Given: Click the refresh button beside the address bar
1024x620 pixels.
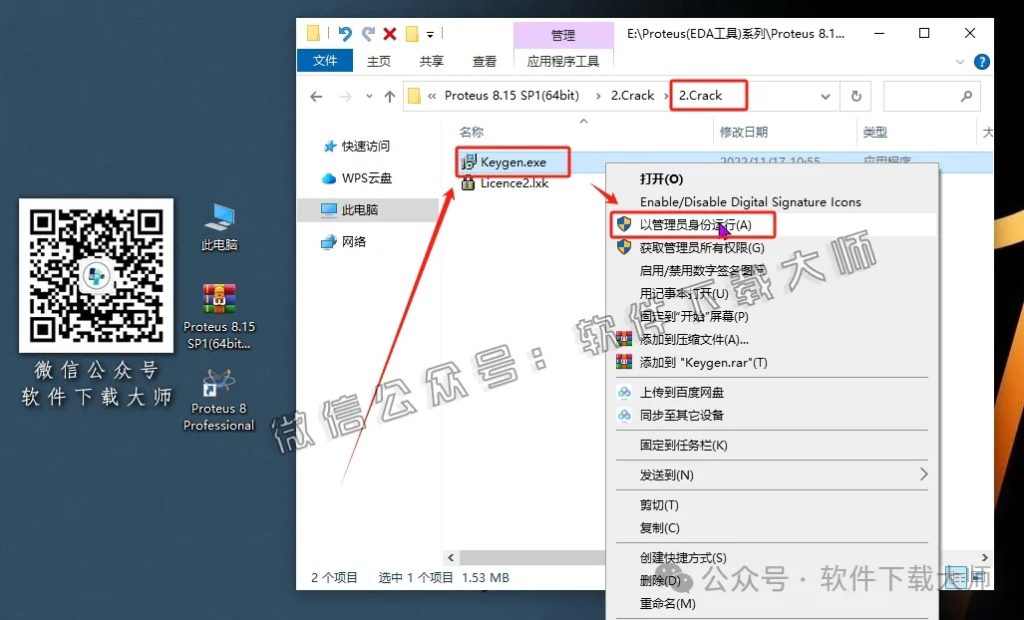Looking at the screenshot, I should 858,95.
